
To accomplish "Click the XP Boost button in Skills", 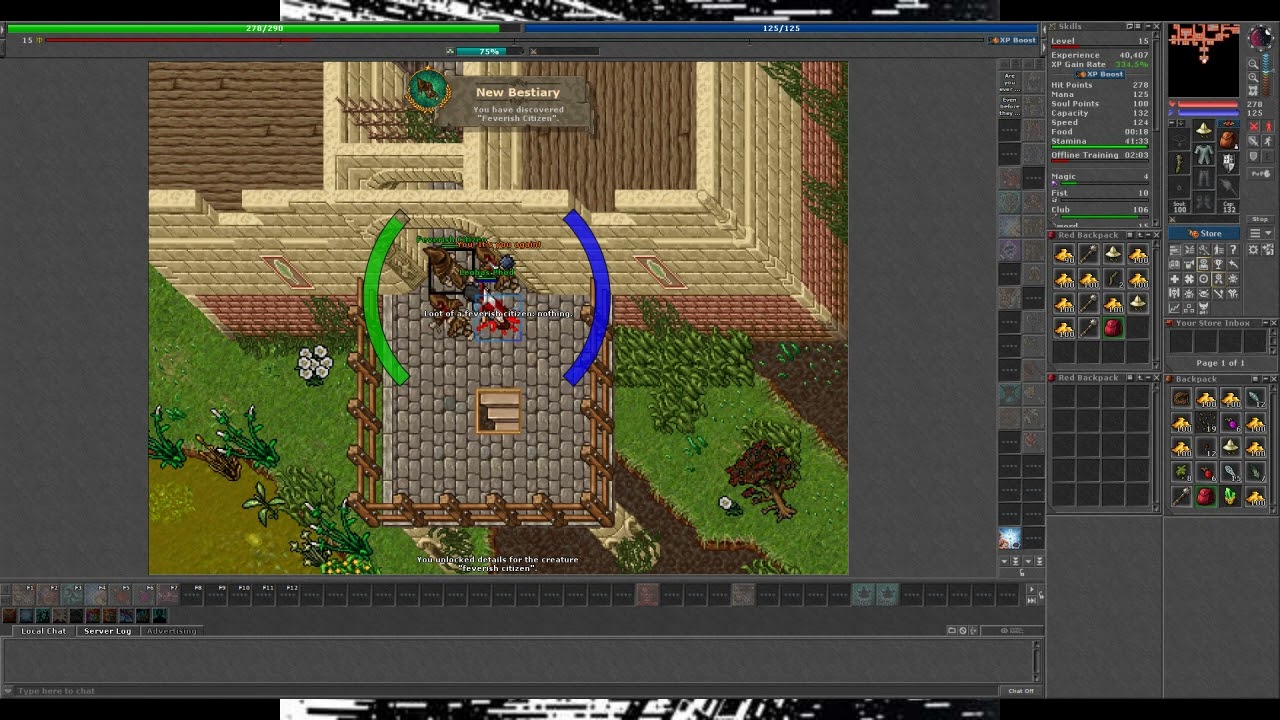I will 1100,74.
